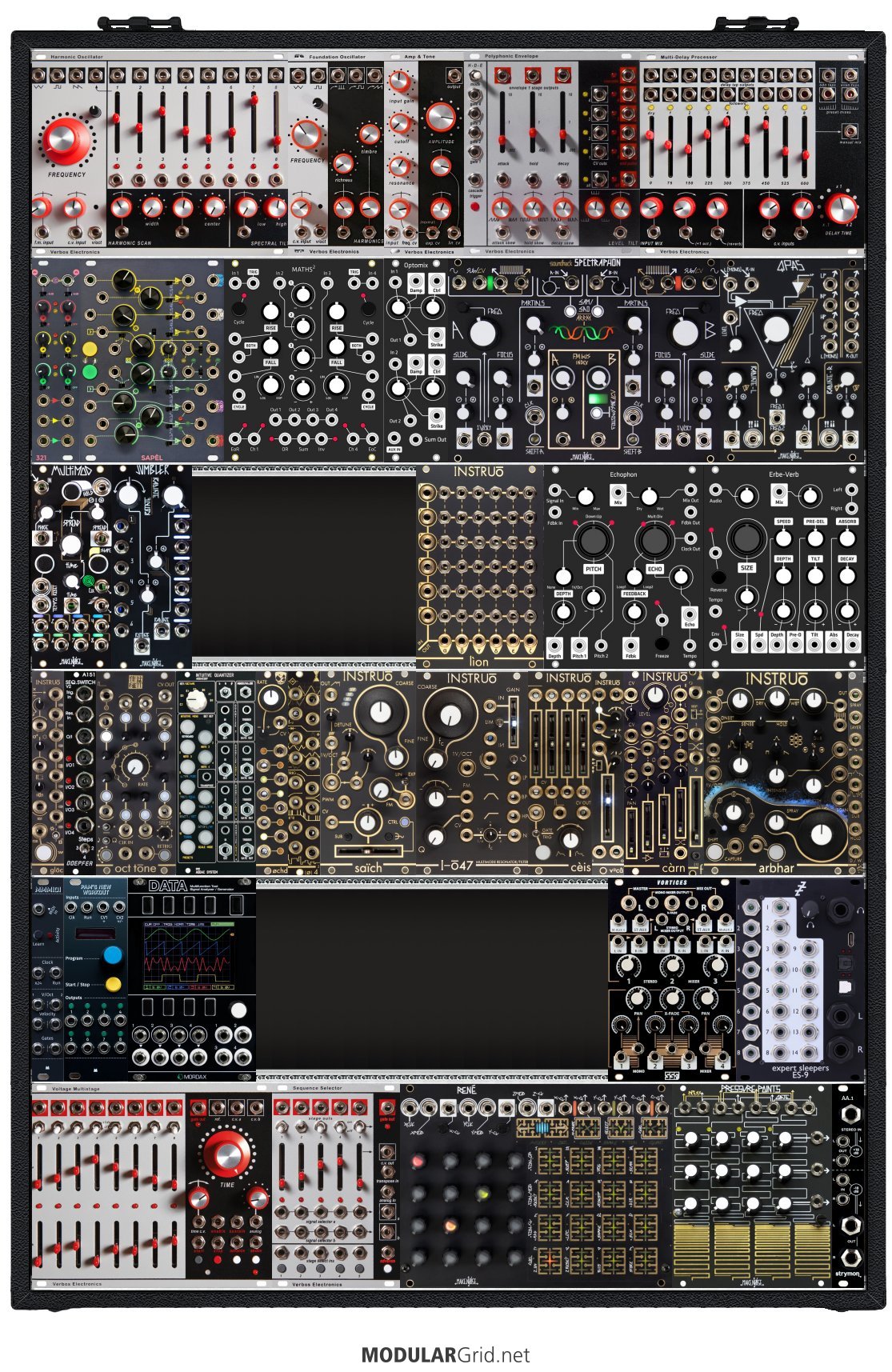Click the input gain knob on Amp & Tone
The image size is (892, 1372).
pyautogui.click(x=401, y=82)
